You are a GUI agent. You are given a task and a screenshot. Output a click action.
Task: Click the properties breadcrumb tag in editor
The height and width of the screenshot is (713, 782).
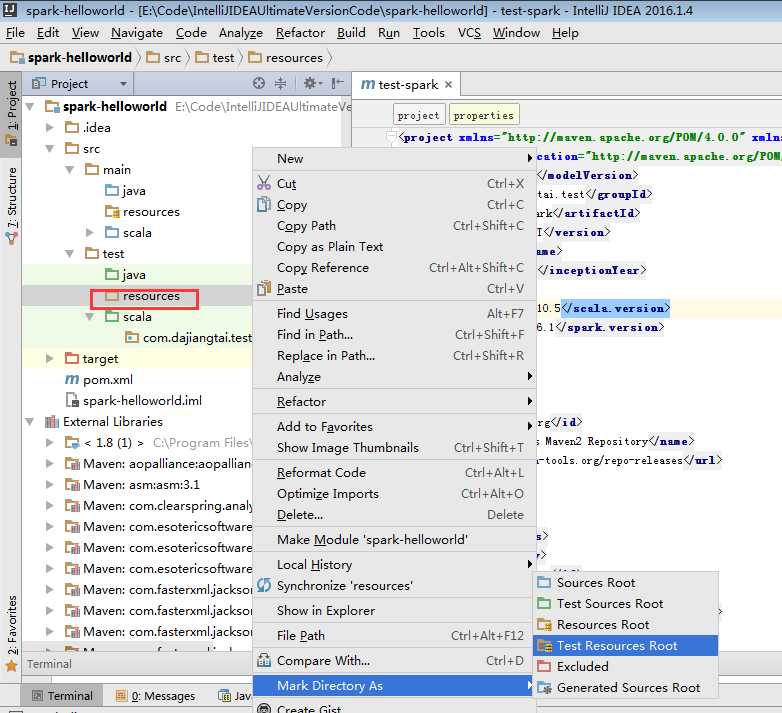click(484, 115)
